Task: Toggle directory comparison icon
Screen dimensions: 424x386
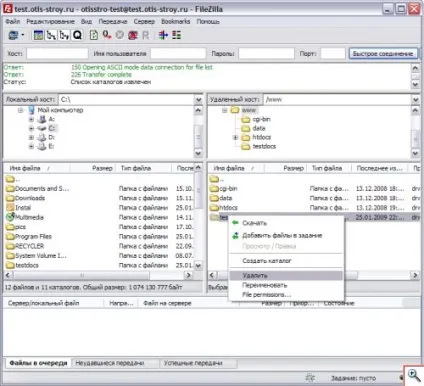Action: click(176, 35)
